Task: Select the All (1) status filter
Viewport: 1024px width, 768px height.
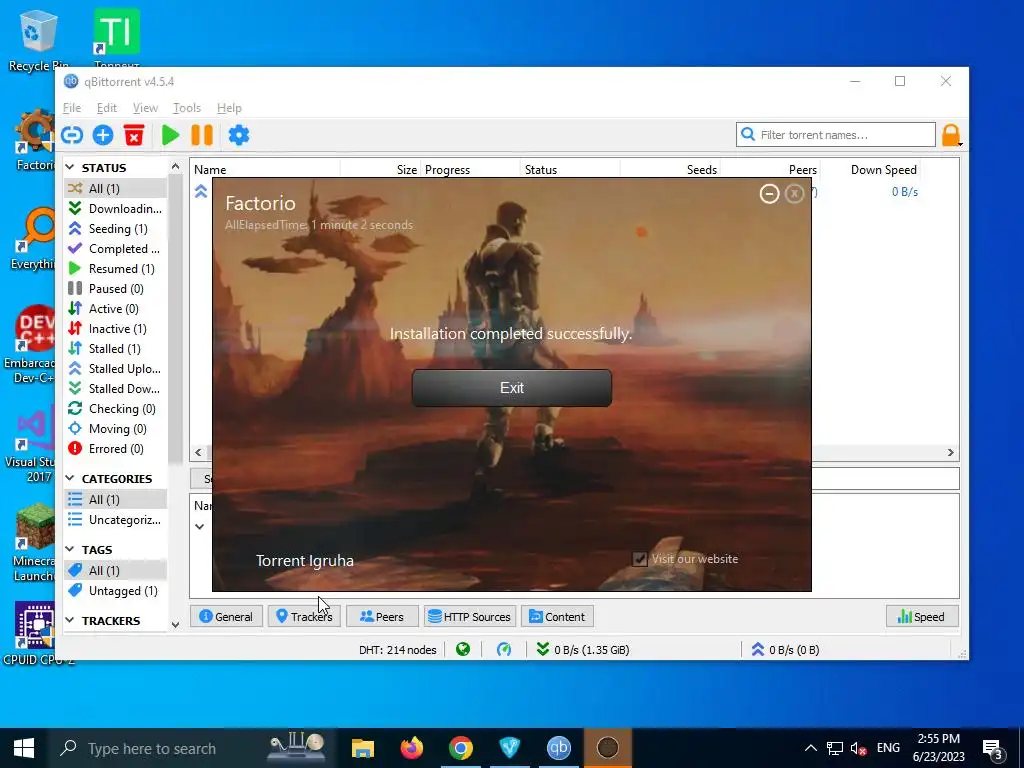Action: tap(116, 188)
